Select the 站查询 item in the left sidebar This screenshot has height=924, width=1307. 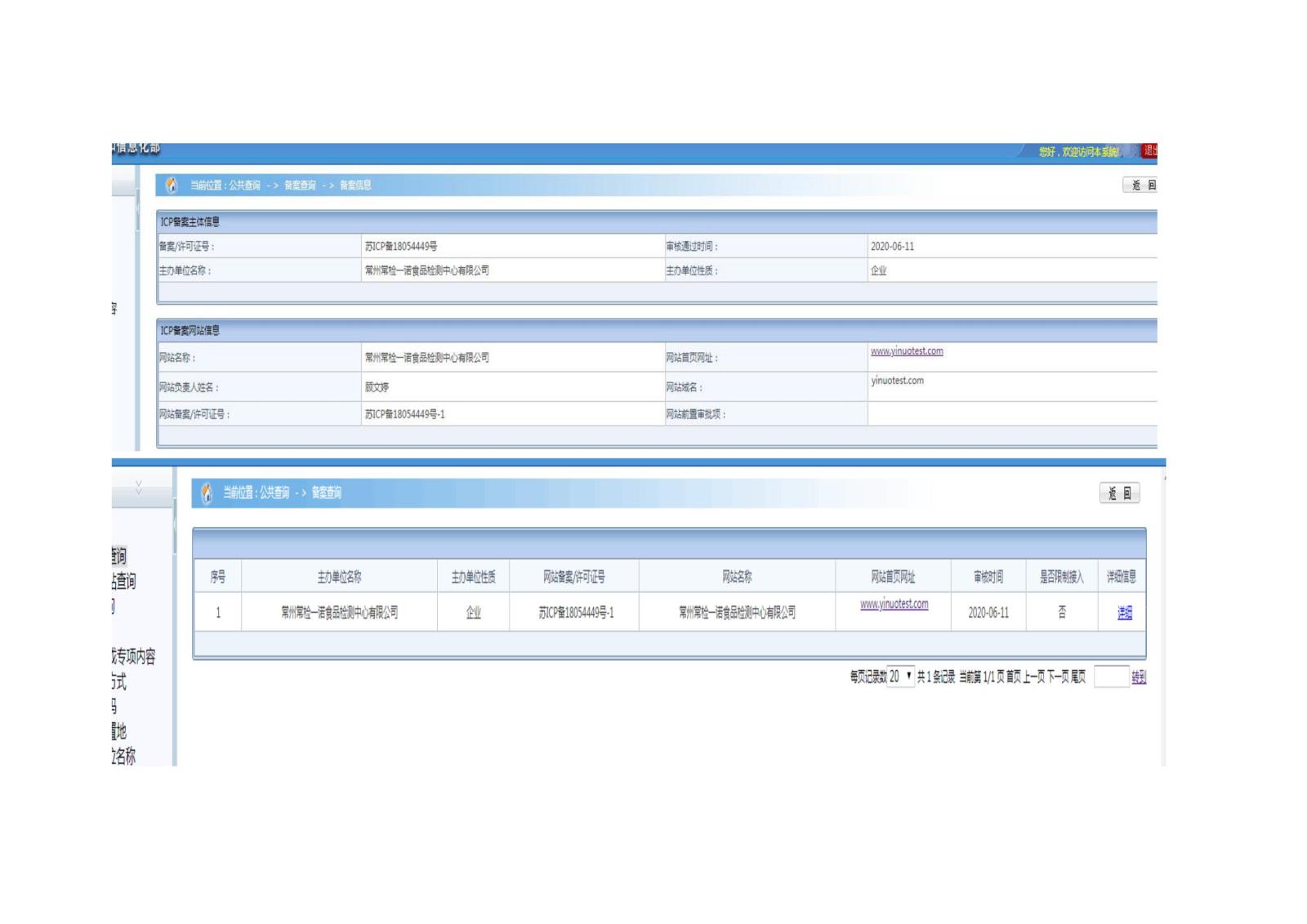pos(124,581)
